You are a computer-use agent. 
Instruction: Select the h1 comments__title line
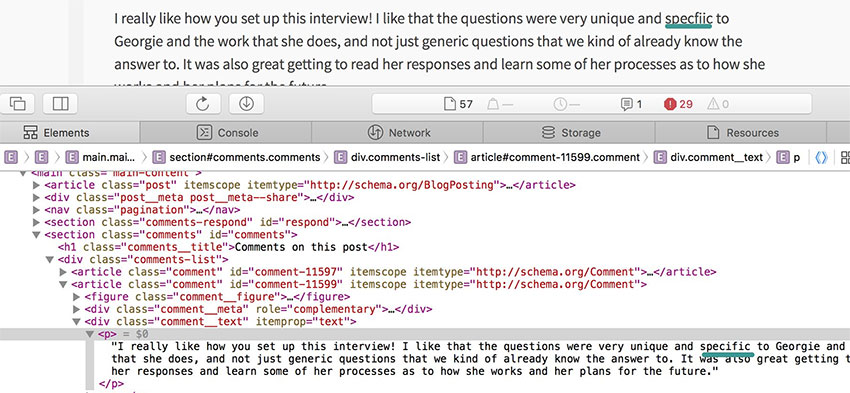(x=228, y=247)
